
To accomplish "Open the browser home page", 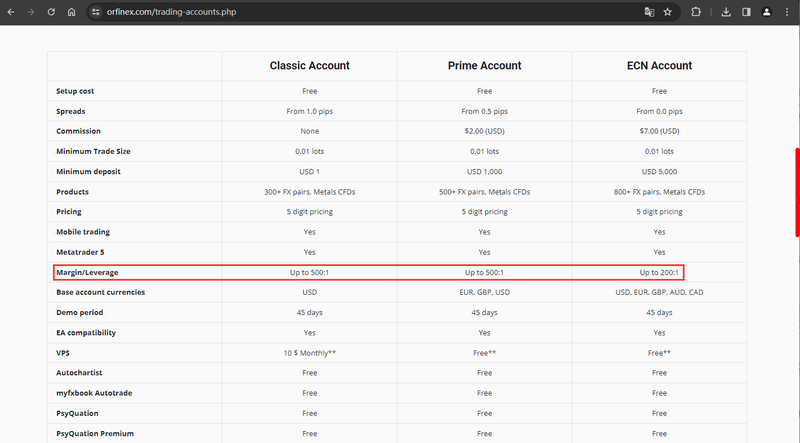I will pos(71,12).
